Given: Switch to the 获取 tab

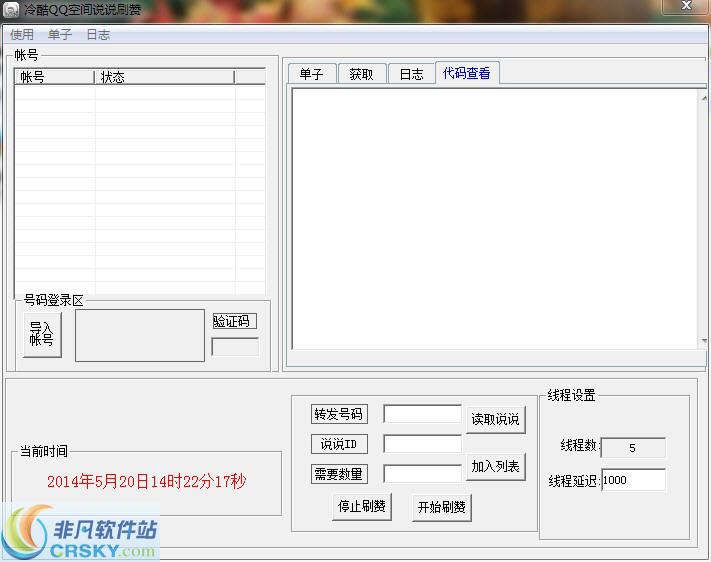Looking at the screenshot, I should pyautogui.click(x=361, y=74).
